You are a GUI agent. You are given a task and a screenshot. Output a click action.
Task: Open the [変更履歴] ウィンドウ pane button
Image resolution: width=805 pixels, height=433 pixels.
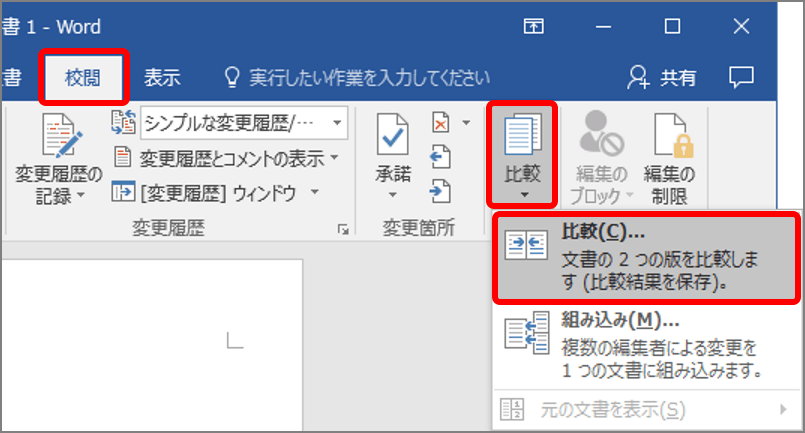204,193
